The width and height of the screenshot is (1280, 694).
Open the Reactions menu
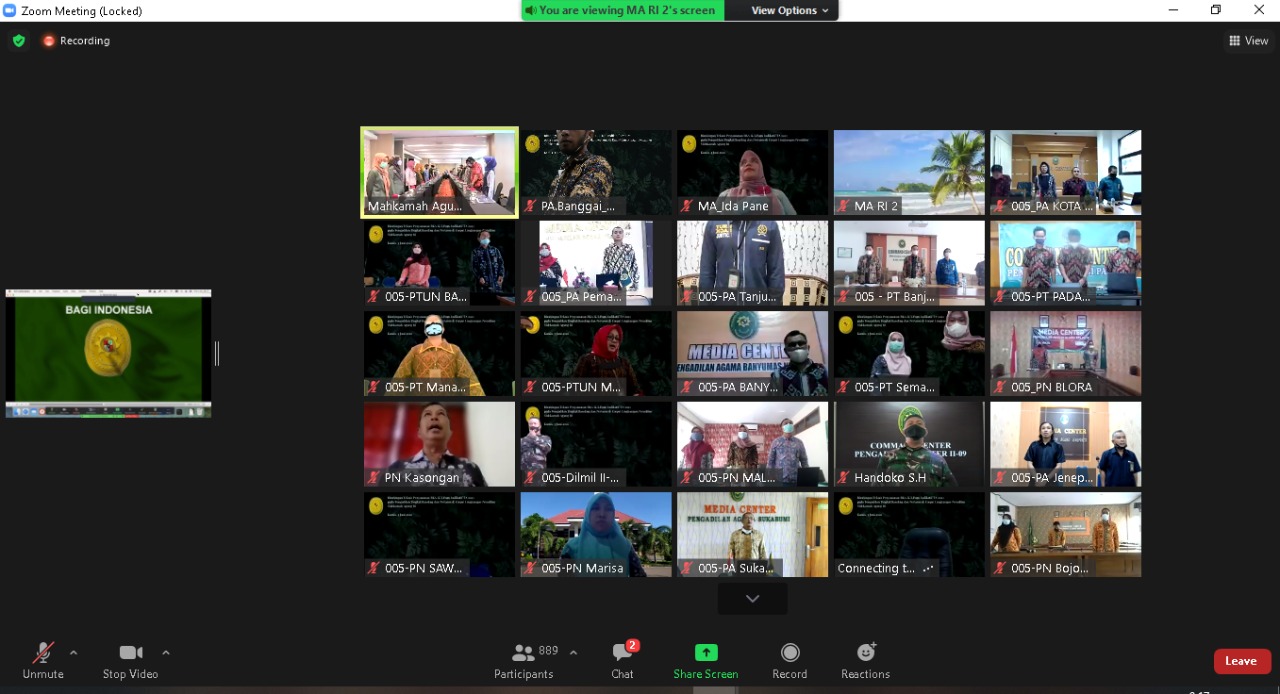click(865, 660)
